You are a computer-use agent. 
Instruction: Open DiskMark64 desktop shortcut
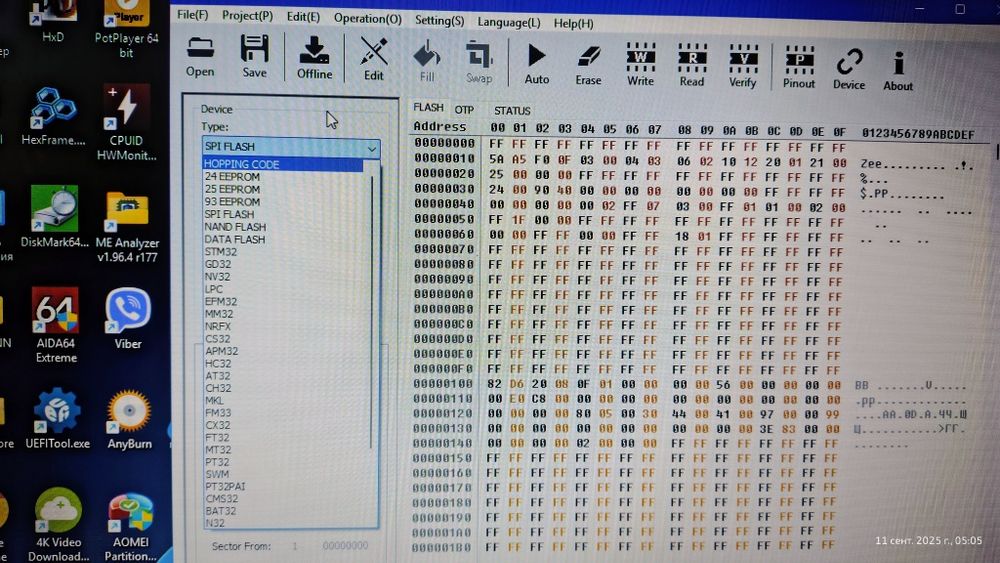55,217
